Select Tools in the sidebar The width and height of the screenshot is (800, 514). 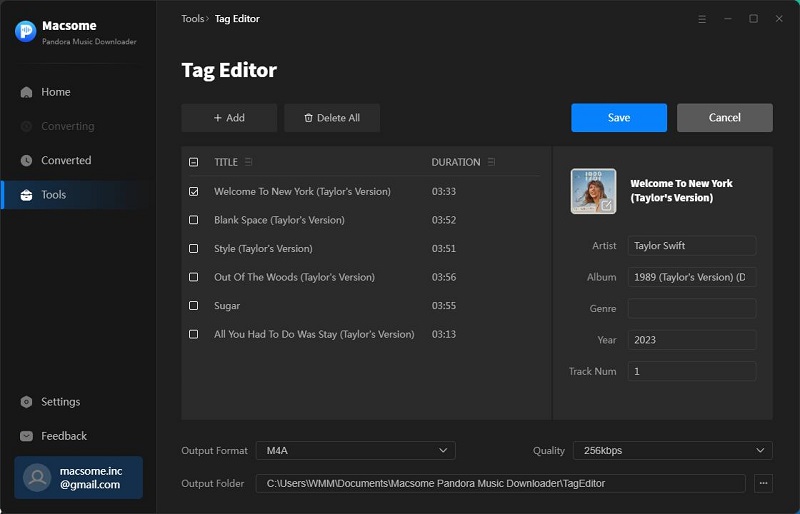point(77,194)
